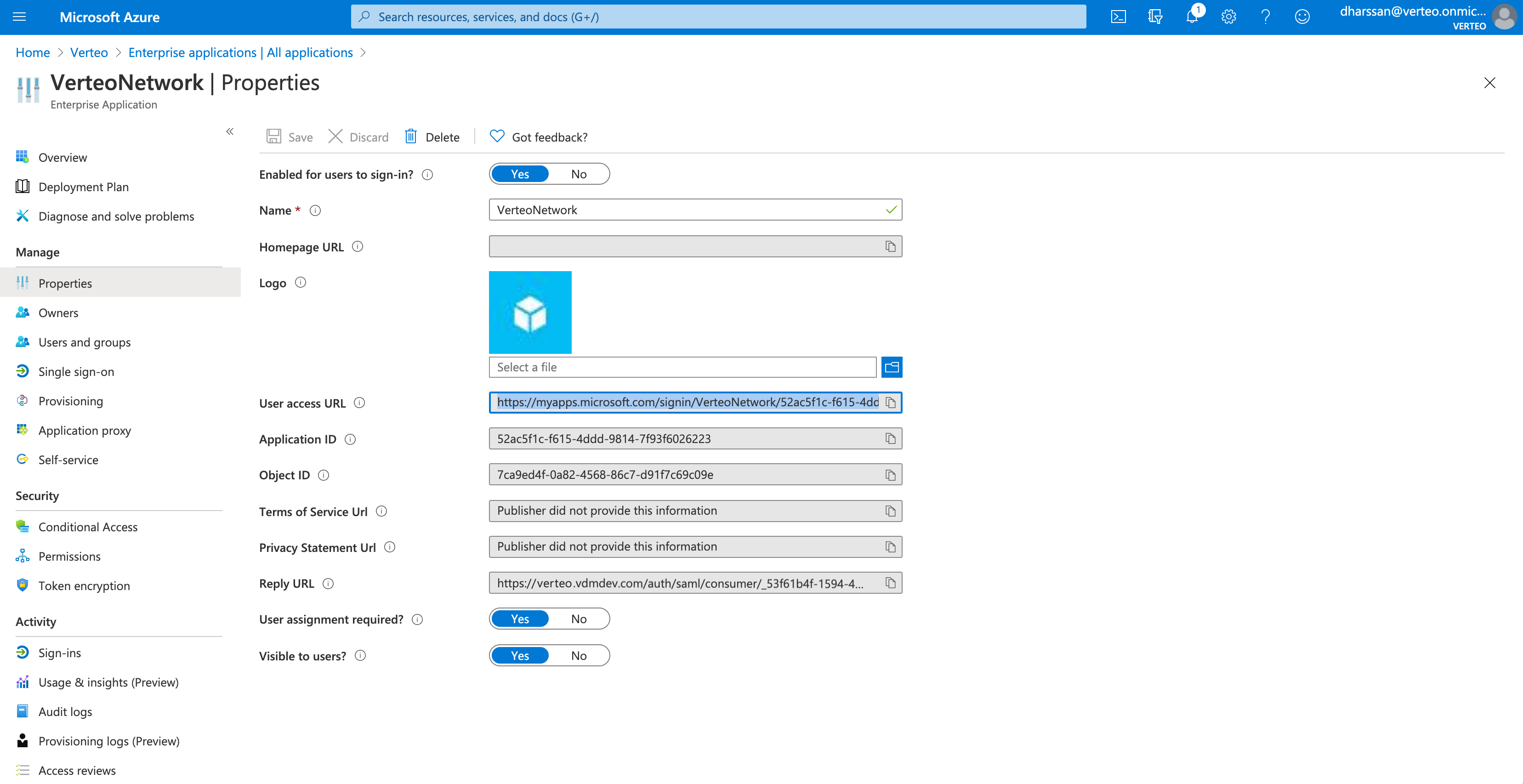The image size is (1523, 784).
Task: Set Visible to users to No
Action: point(579,656)
